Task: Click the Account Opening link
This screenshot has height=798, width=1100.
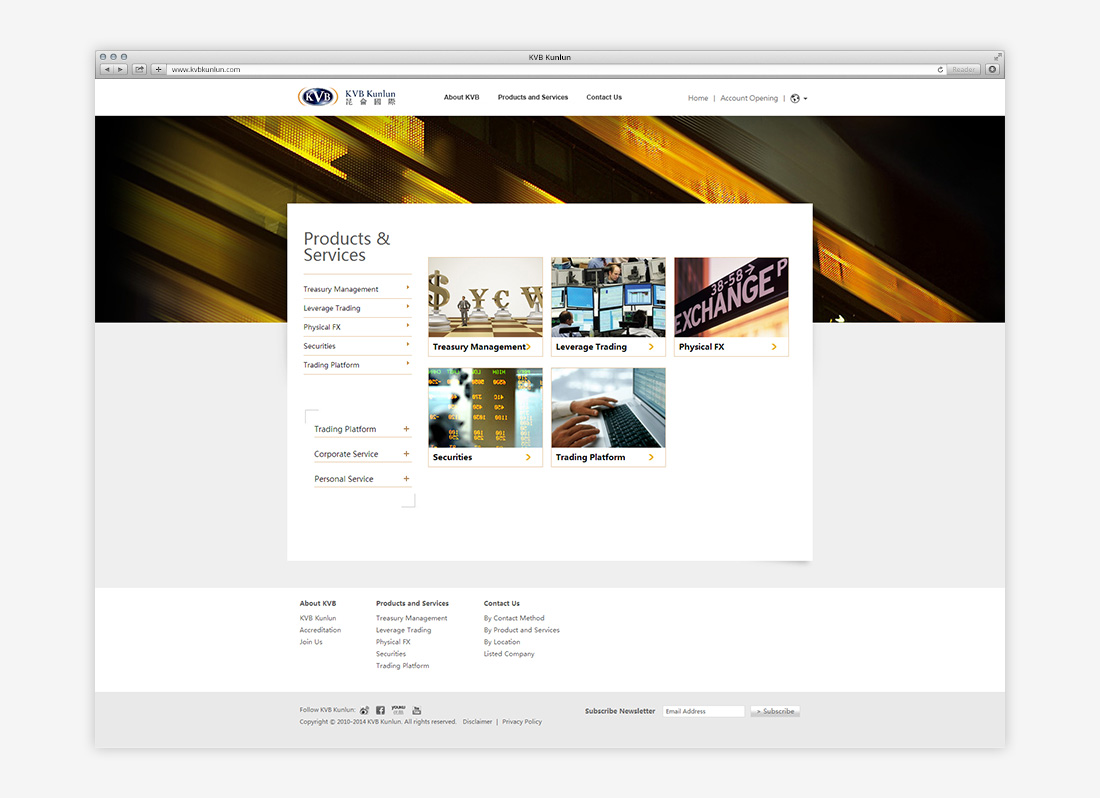Action: (748, 98)
